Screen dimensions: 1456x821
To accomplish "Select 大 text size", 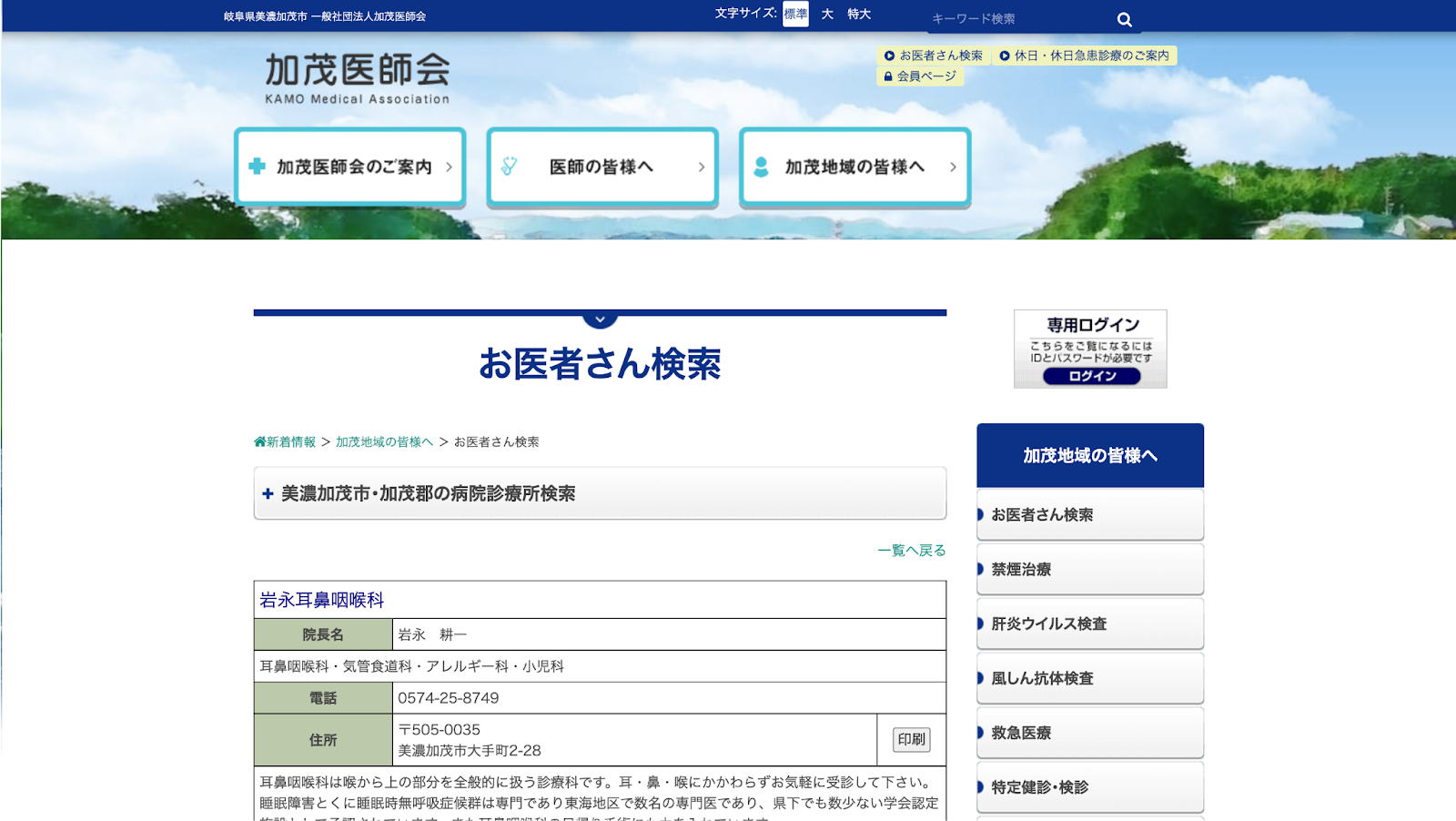I will [x=826, y=14].
